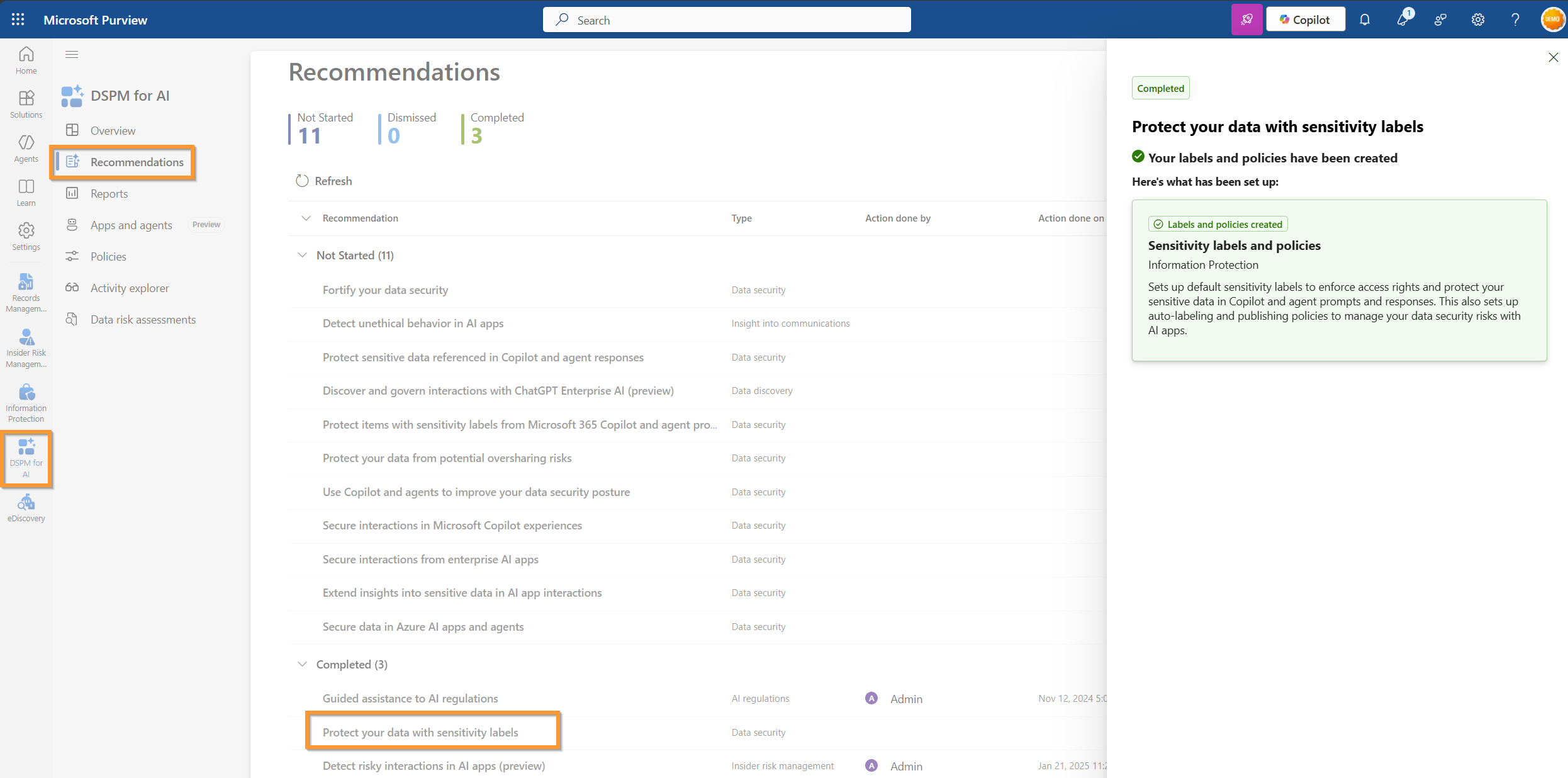Click in the Search box
1568x778 pixels.
727,20
